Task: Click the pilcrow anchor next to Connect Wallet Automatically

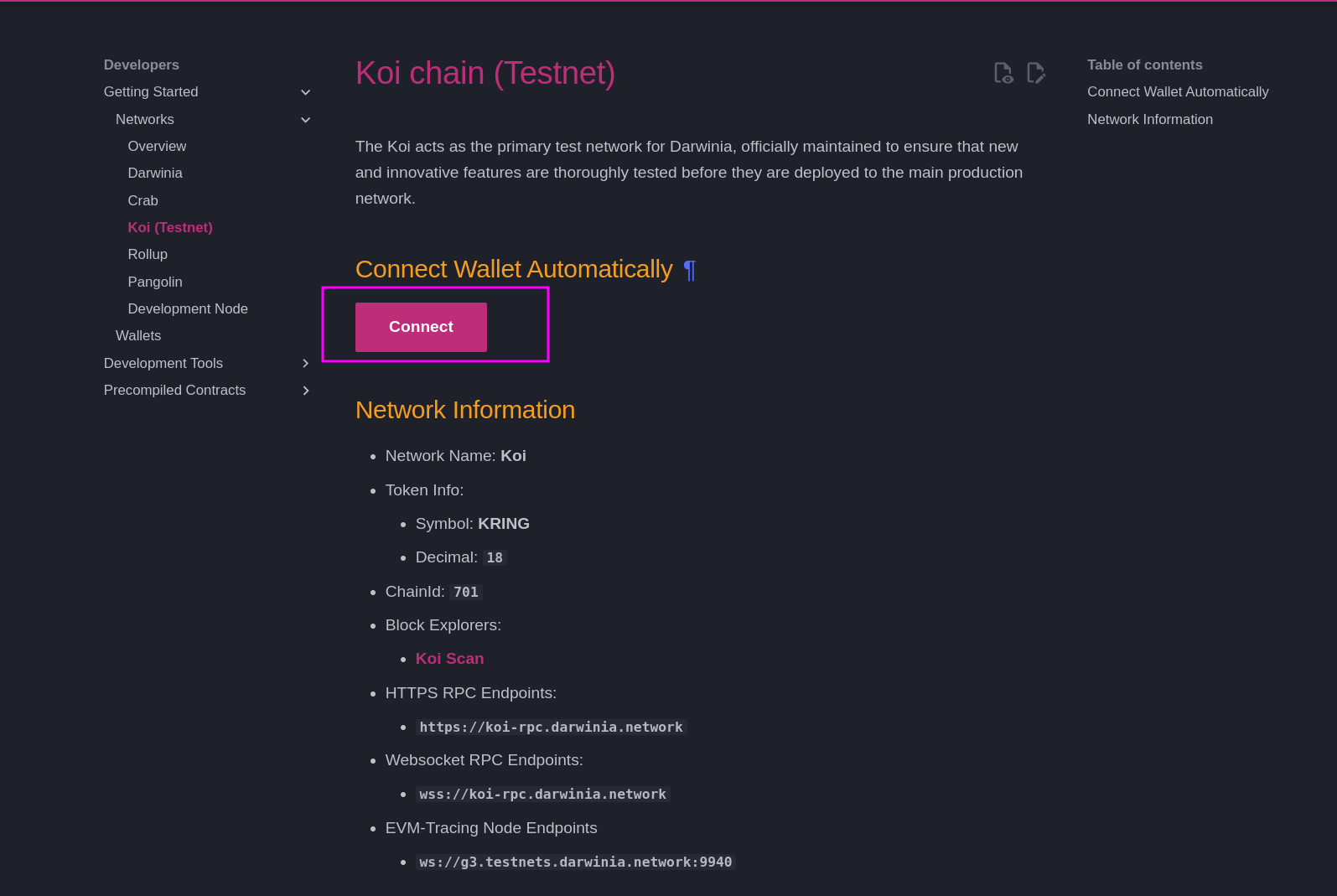Action: [689, 270]
